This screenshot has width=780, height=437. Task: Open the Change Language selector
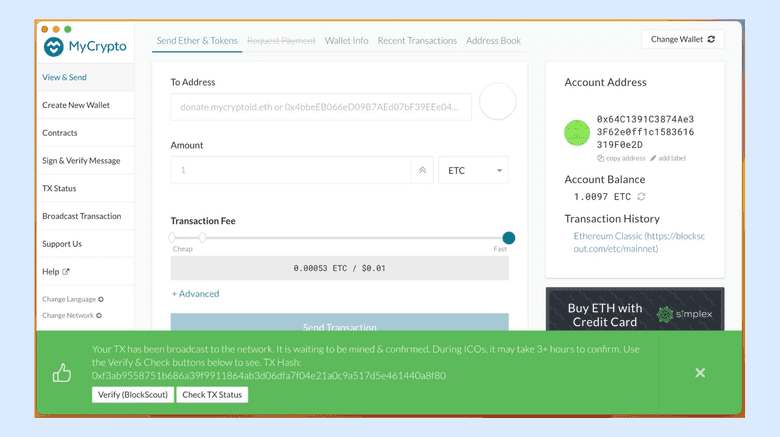72,299
